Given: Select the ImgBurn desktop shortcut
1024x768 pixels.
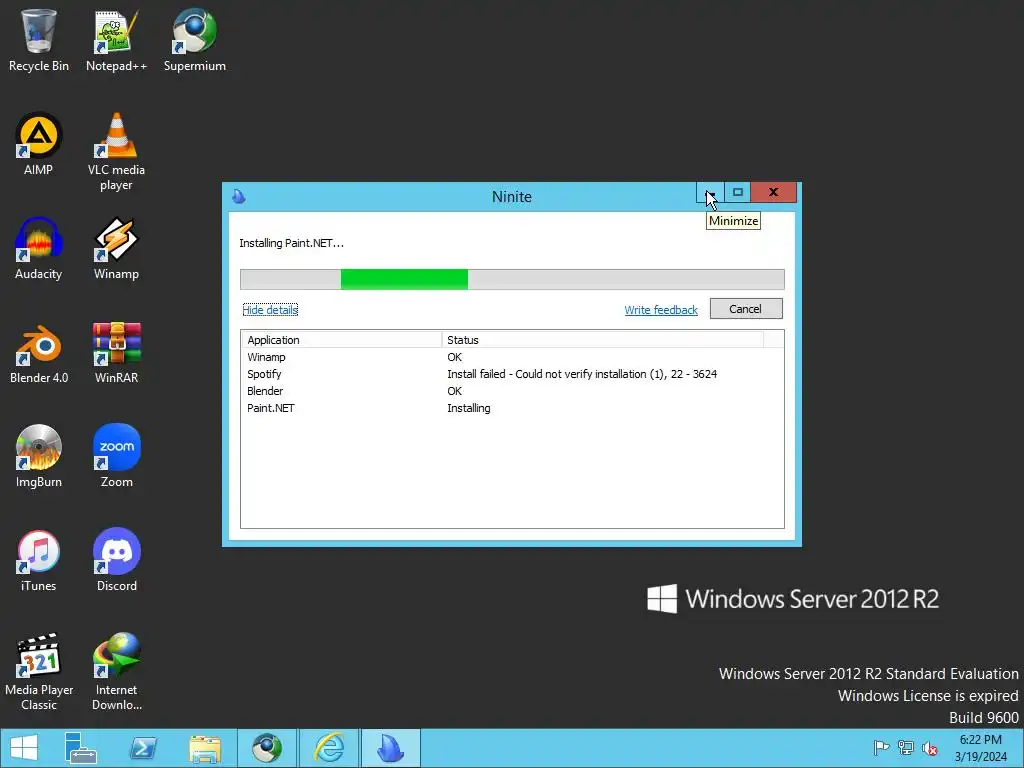Looking at the screenshot, I should tap(39, 456).
